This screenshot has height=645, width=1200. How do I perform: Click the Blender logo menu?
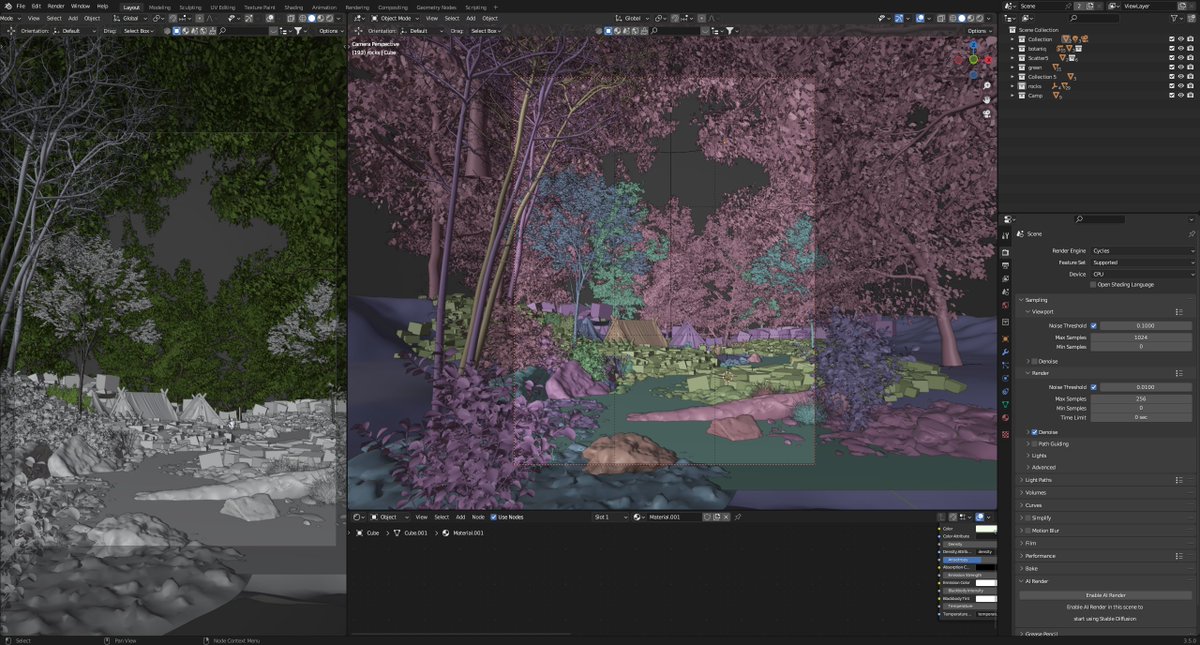coord(6,6)
